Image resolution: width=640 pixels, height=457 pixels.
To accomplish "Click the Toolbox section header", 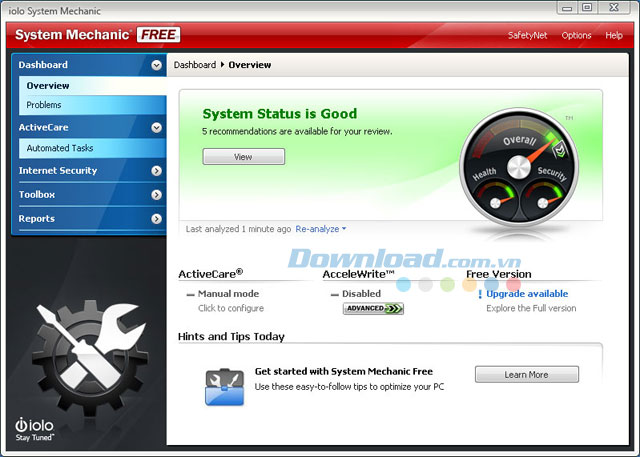I will point(89,195).
